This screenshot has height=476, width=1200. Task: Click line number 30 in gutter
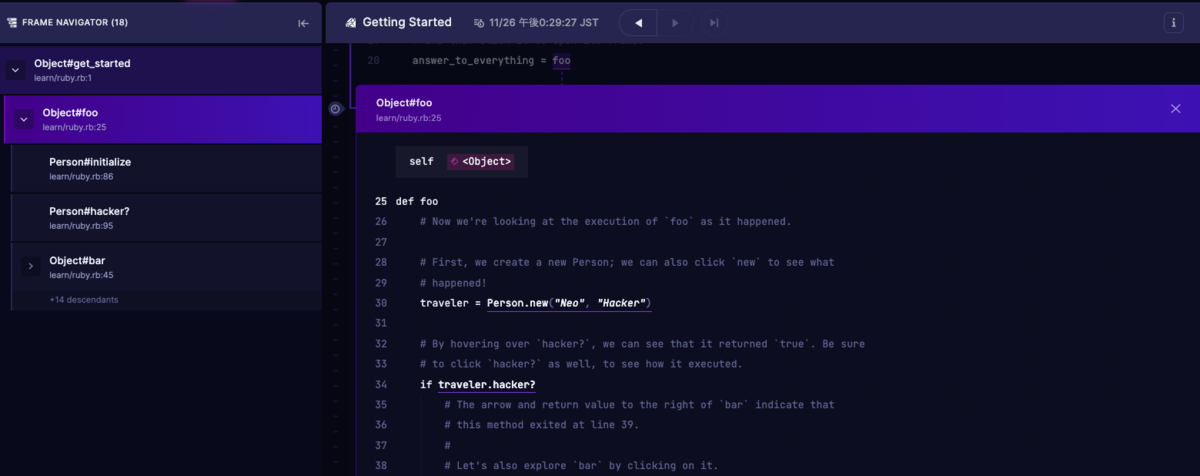coord(381,303)
